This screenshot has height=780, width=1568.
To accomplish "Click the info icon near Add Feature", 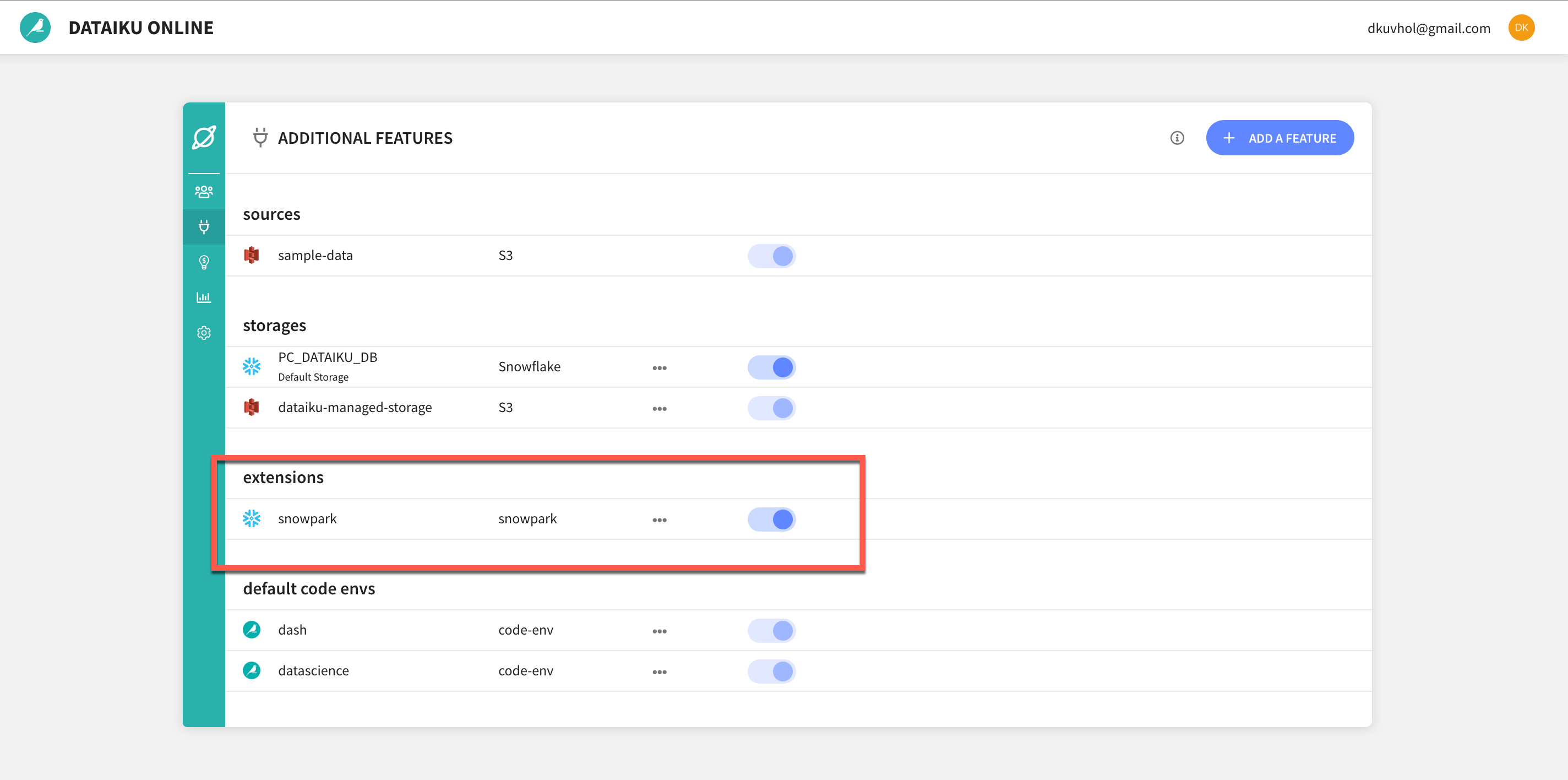I will tap(1177, 138).
